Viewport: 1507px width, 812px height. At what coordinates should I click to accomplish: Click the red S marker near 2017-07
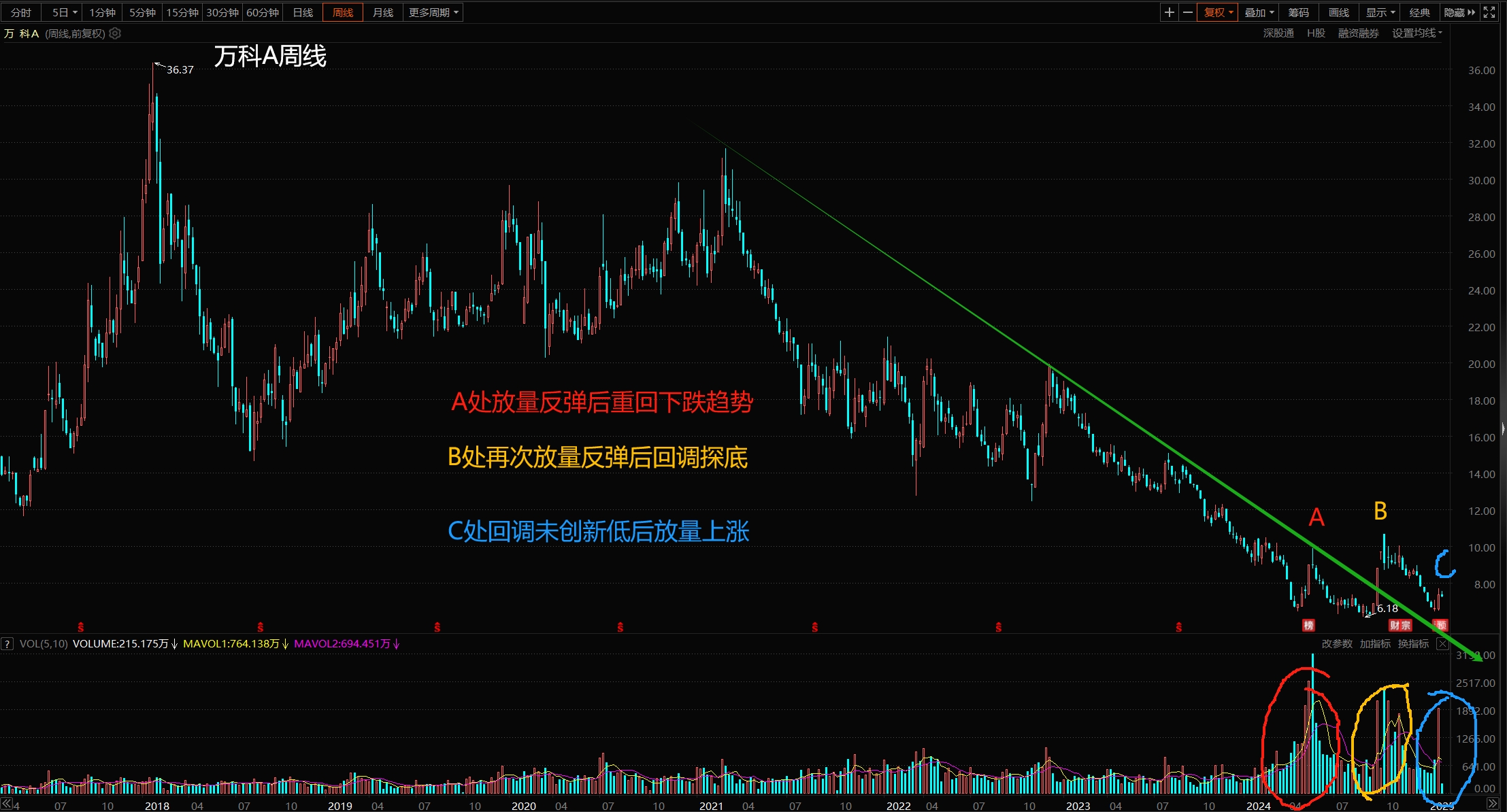click(x=81, y=627)
